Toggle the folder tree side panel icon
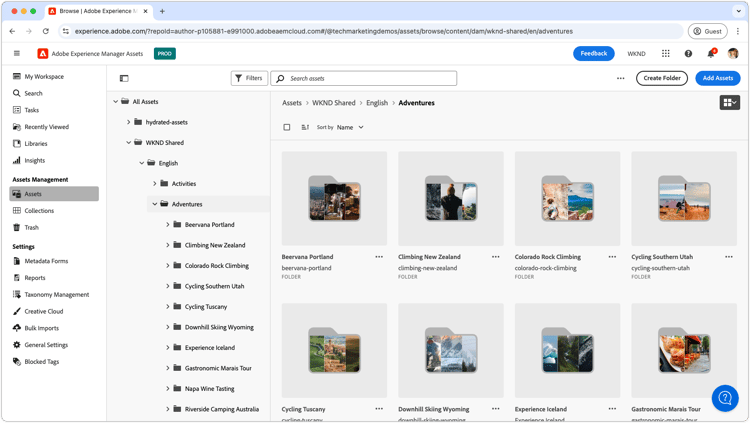This screenshot has height=423, width=750. click(x=124, y=78)
